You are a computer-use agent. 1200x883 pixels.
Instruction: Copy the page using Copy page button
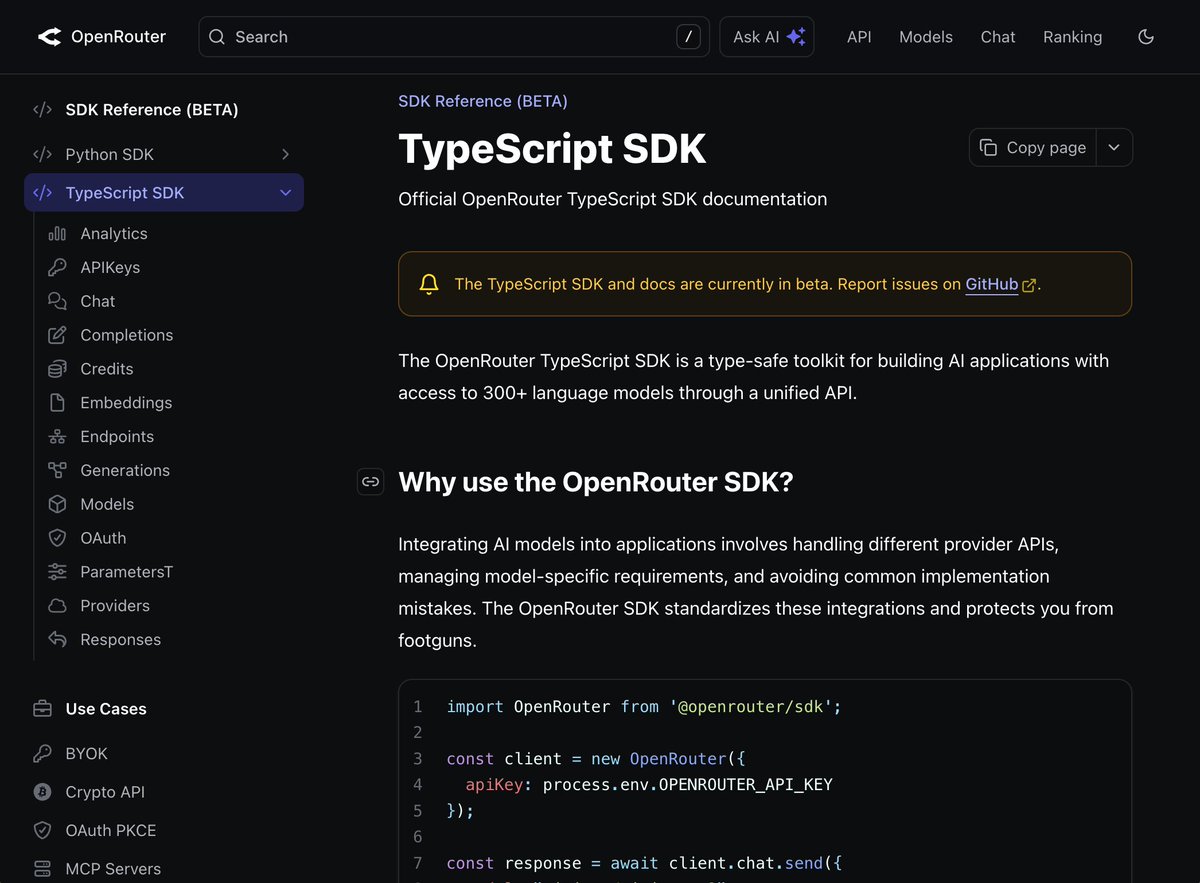coord(1032,147)
